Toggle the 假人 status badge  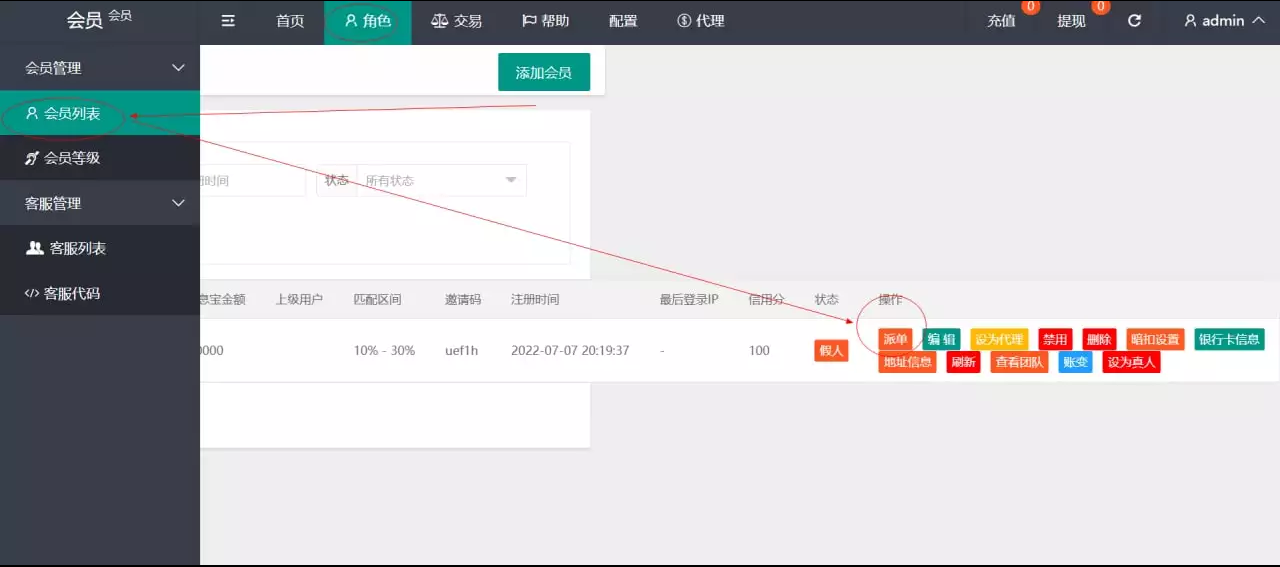coord(831,350)
